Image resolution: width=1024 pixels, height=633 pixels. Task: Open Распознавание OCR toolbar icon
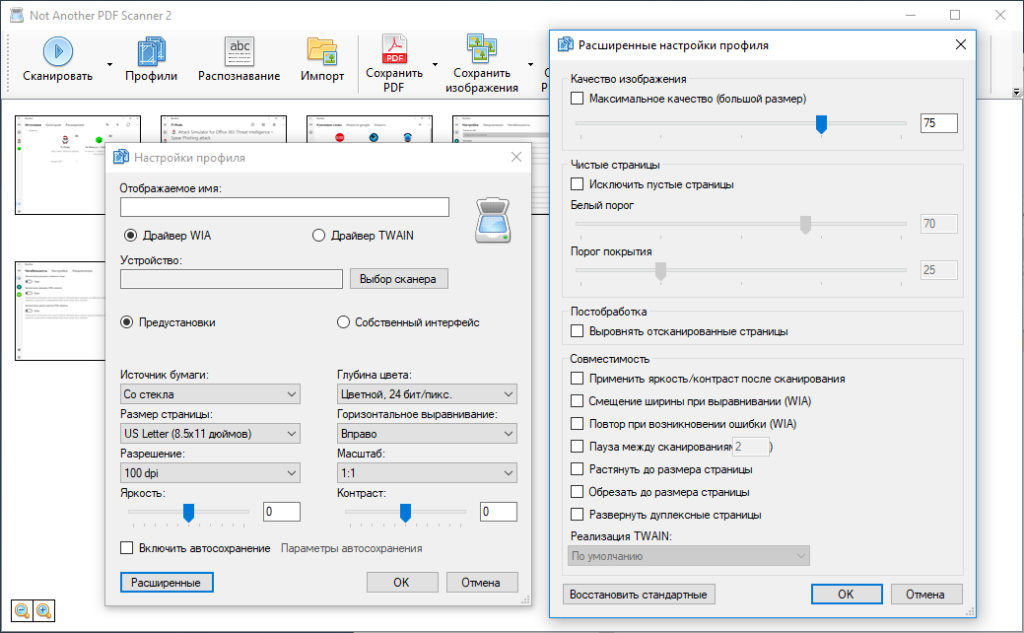click(x=239, y=51)
